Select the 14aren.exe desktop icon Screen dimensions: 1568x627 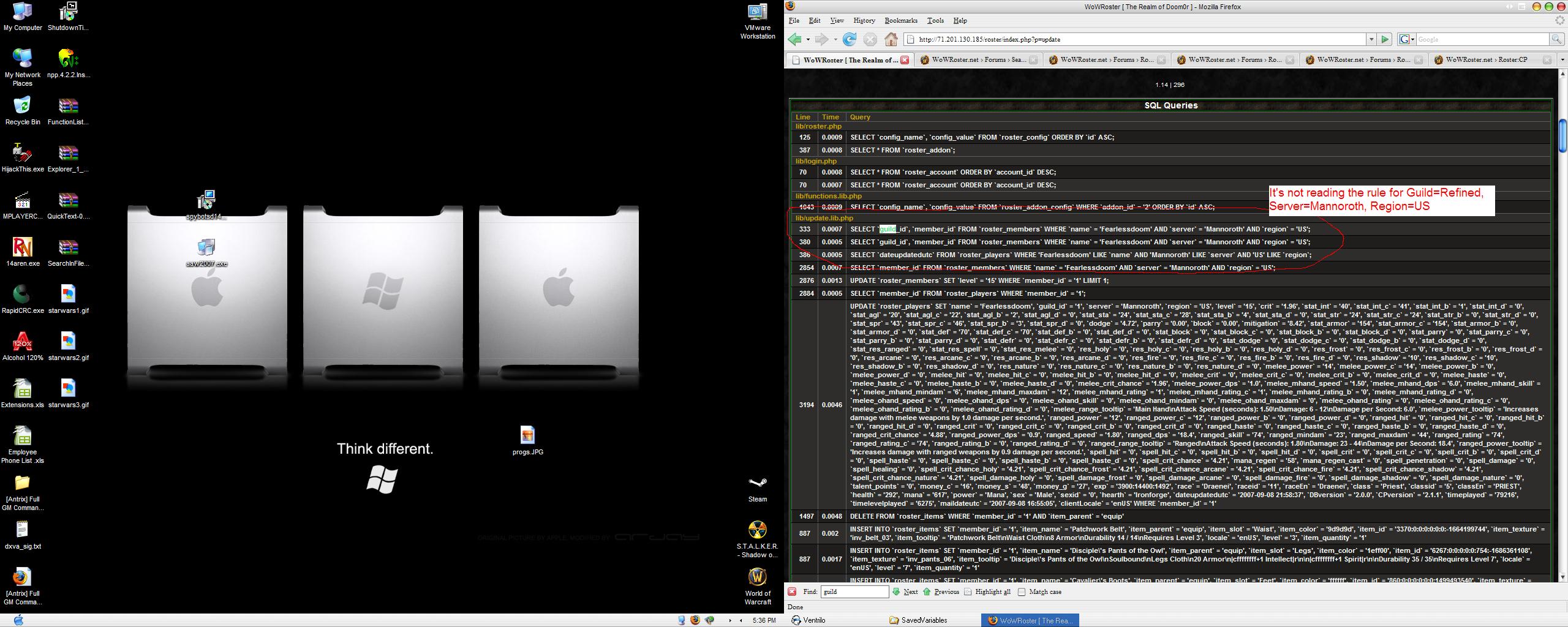point(23,252)
